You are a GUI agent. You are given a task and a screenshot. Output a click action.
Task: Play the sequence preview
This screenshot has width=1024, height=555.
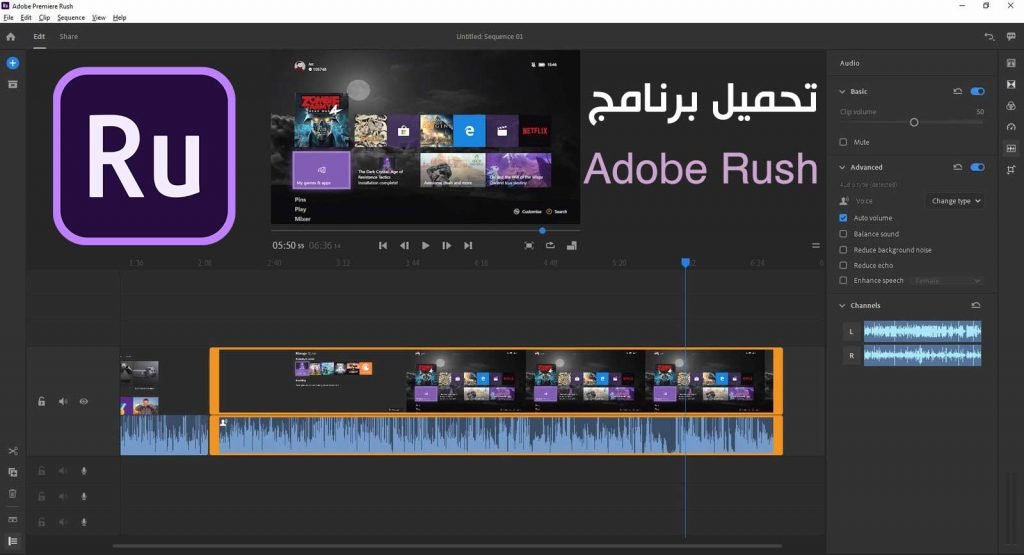pos(425,246)
